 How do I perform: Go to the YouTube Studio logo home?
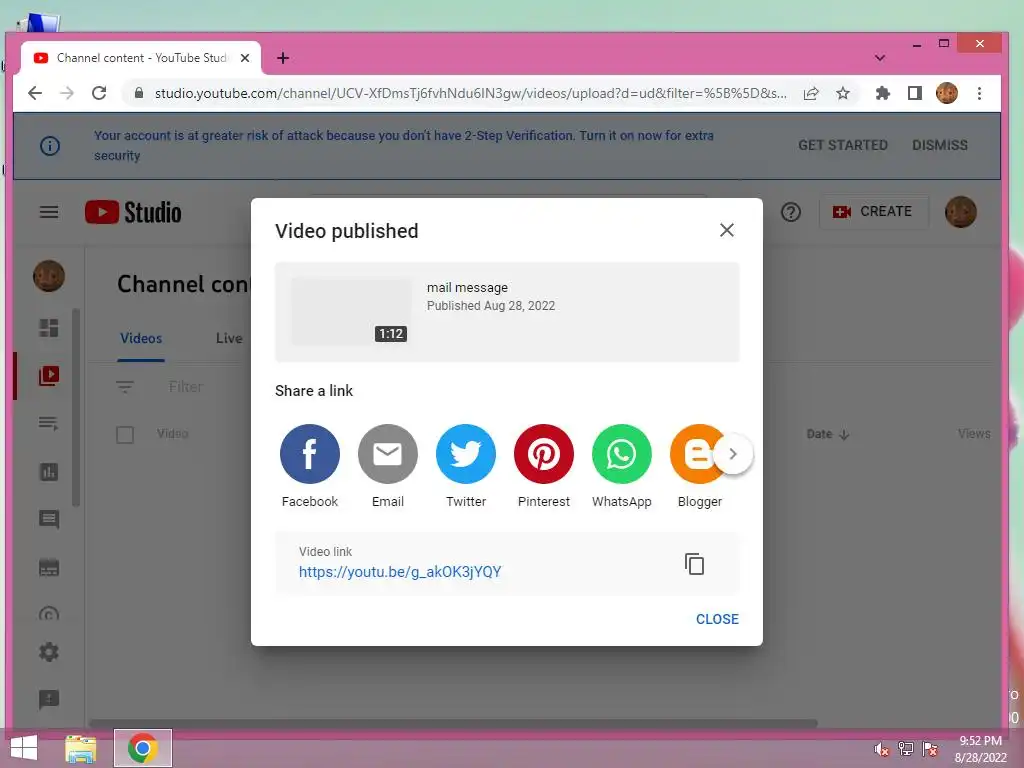pos(133,212)
